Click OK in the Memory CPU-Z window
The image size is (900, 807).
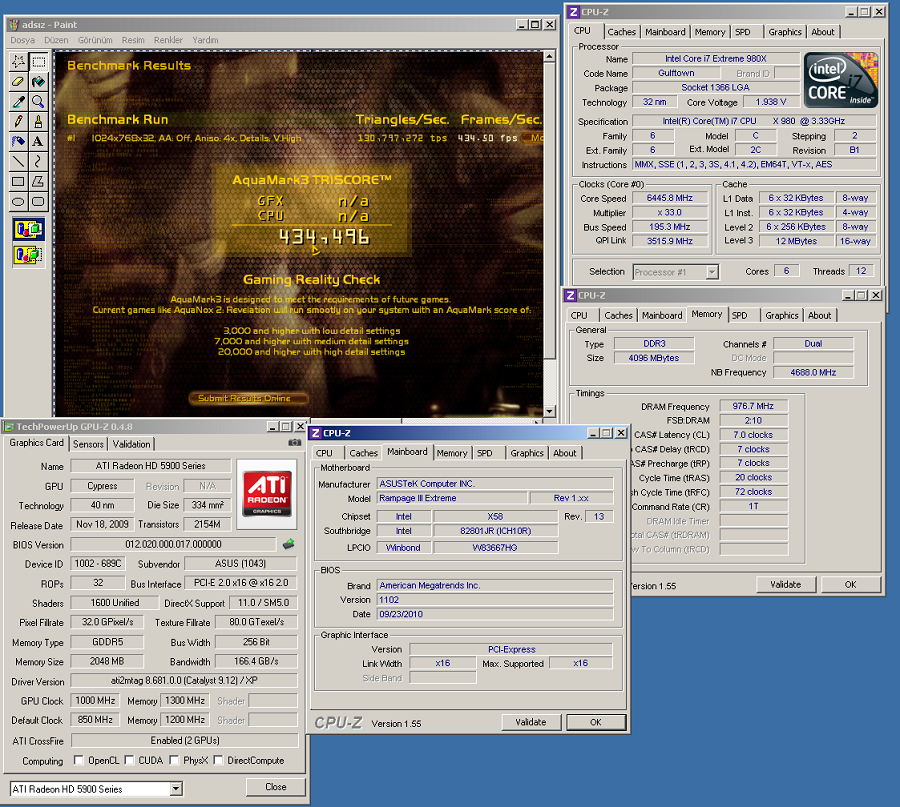point(851,584)
